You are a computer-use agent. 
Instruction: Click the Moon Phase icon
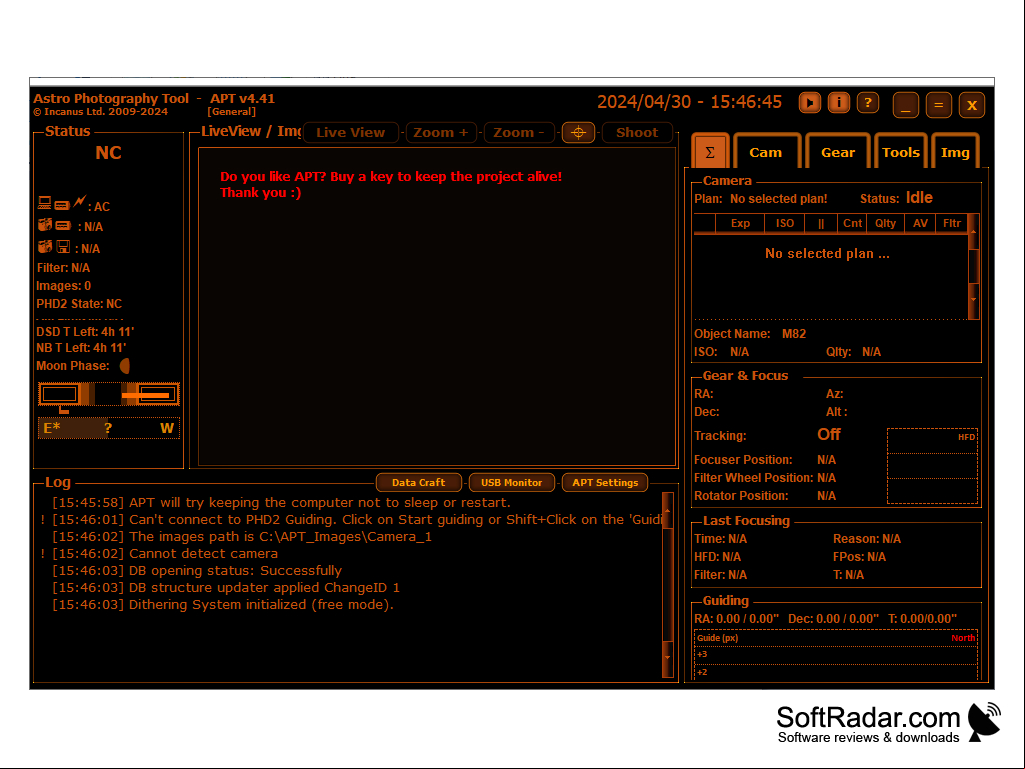pos(124,366)
